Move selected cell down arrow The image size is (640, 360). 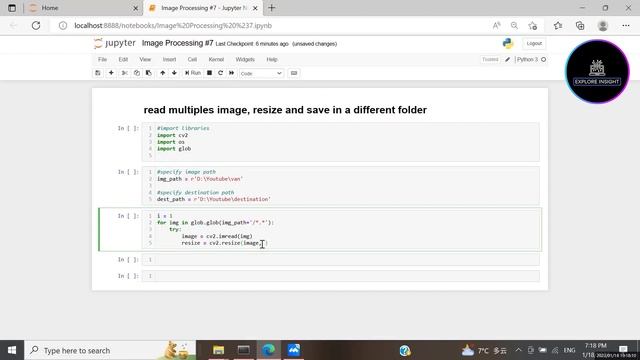174,73
